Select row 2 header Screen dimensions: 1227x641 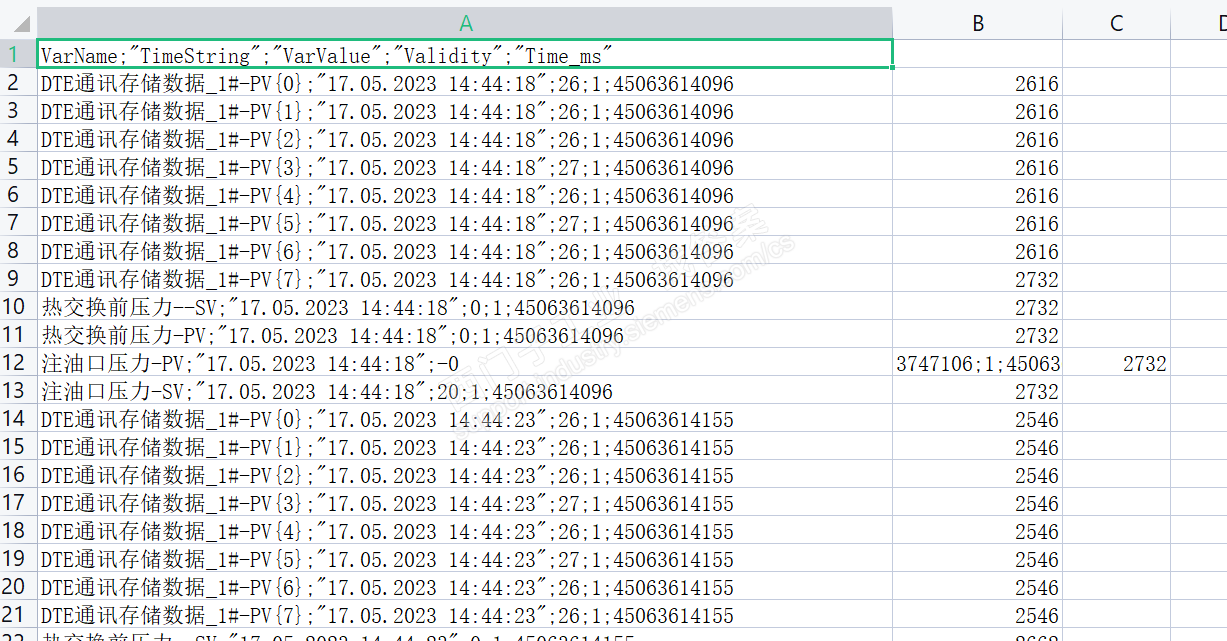pyautogui.click(x=18, y=83)
